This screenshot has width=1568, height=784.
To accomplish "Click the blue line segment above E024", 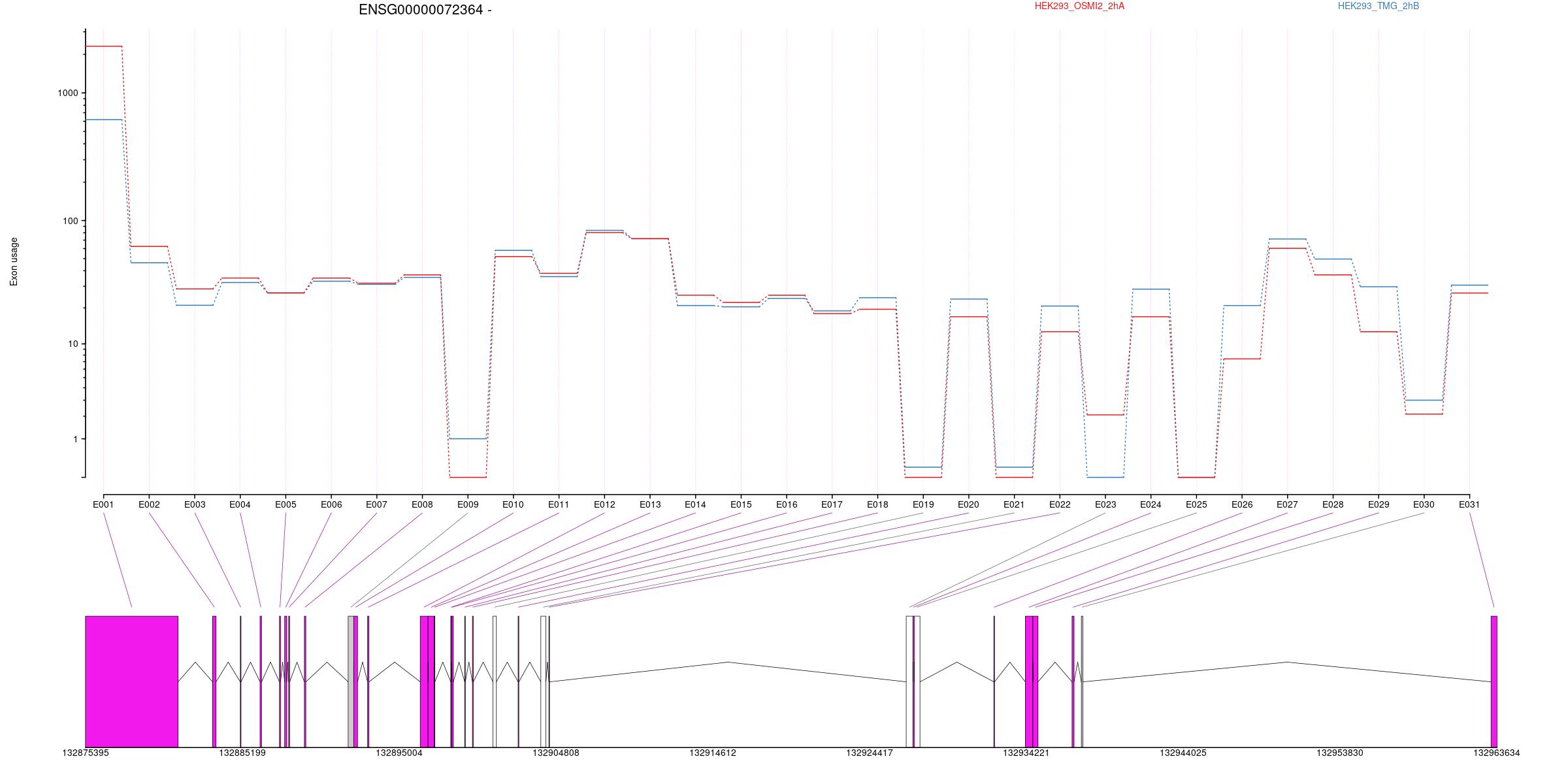I will coord(1151,289).
